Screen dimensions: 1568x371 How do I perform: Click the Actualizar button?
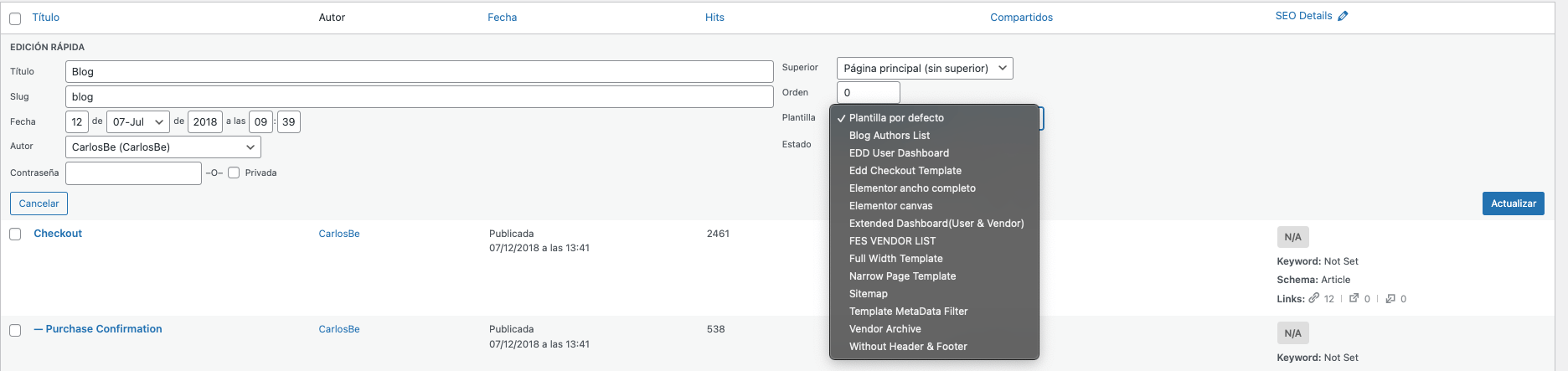pos(1513,204)
